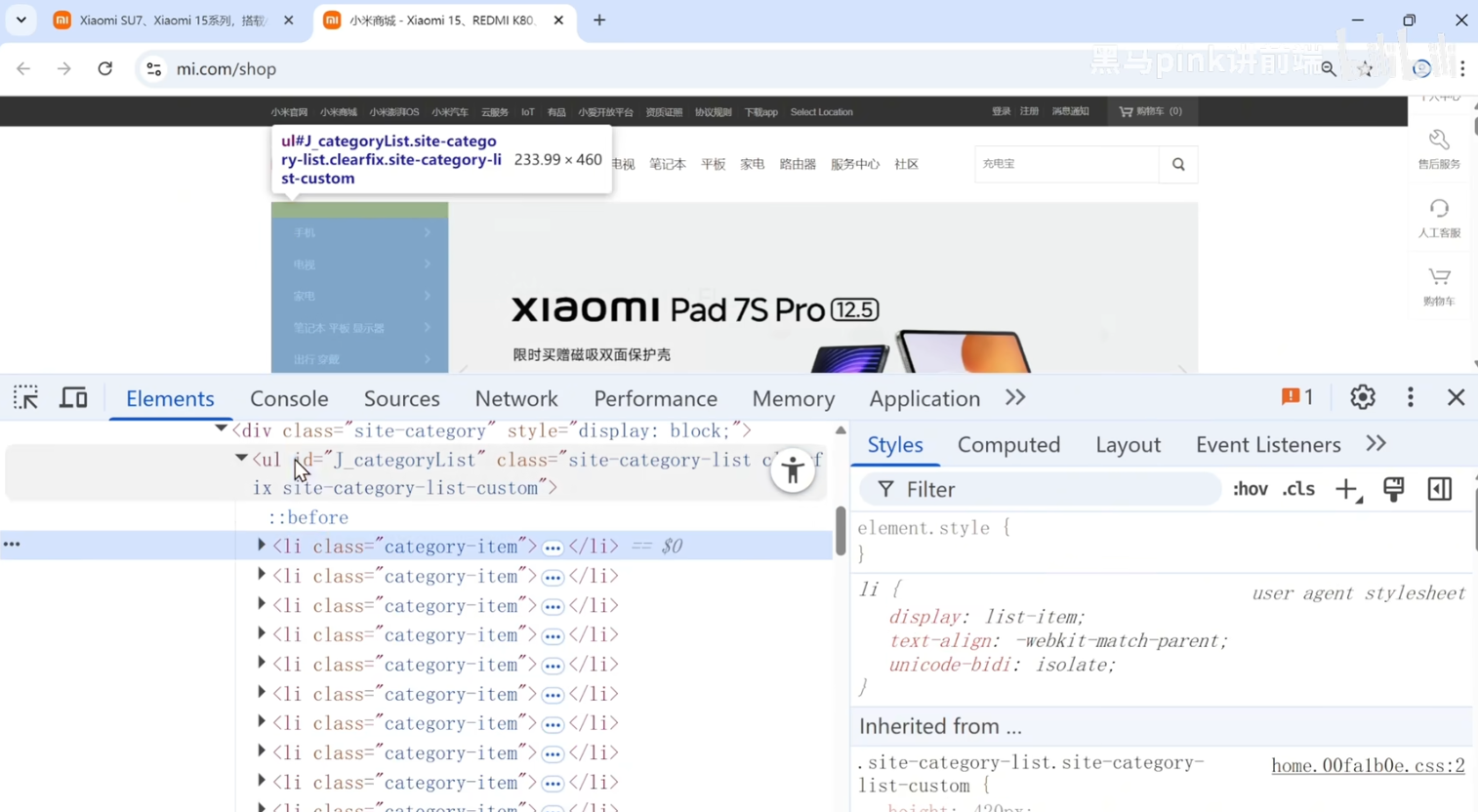Click the zoom magnifier icon in address bar
Image resolution: width=1478 pixels, height=812 pixels.
(x=1328, y=69)
